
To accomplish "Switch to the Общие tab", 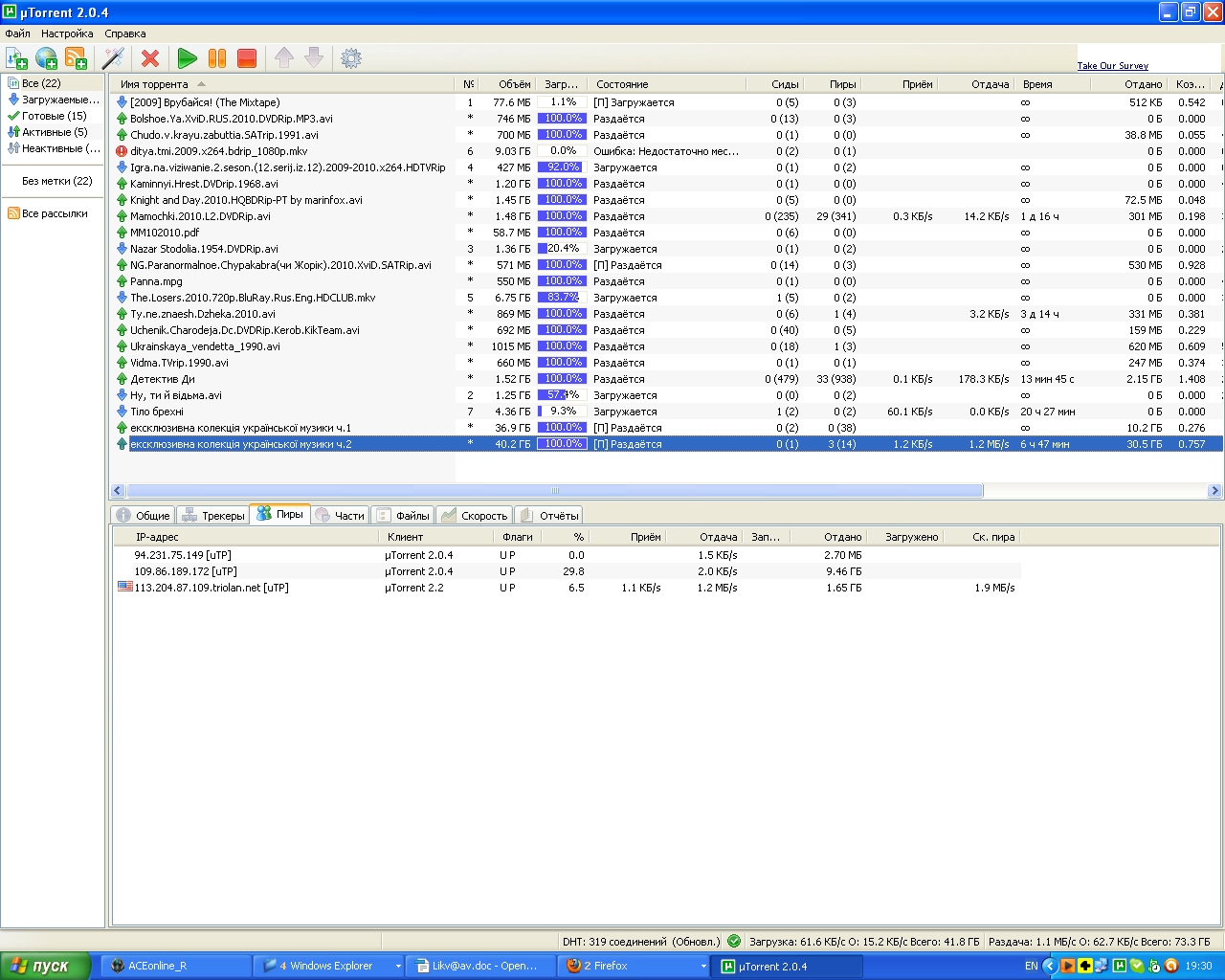I will pos(144,515).
